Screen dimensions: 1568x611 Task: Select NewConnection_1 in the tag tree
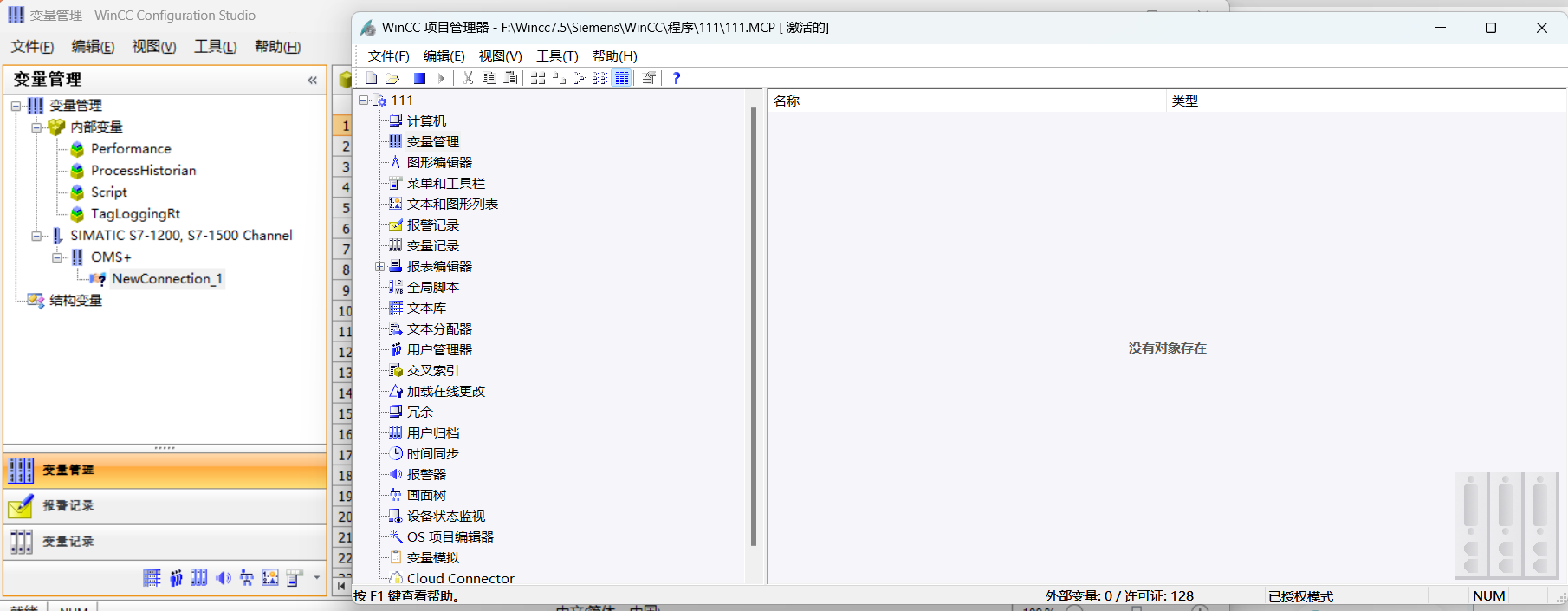click(166, 279)
